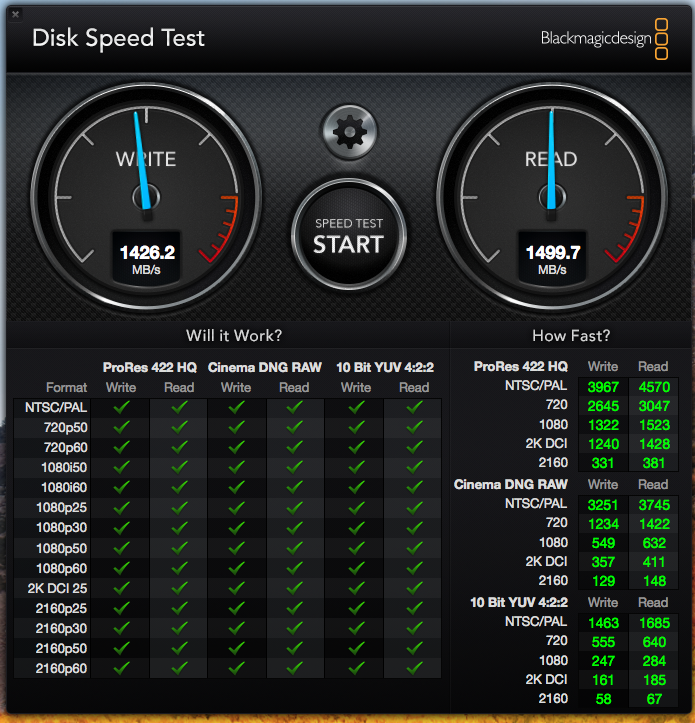Click 10 Bit YUV Read checkmark for 2160p60
The height and width of the screenshot is (723, 695).
[x=414, y=668]
